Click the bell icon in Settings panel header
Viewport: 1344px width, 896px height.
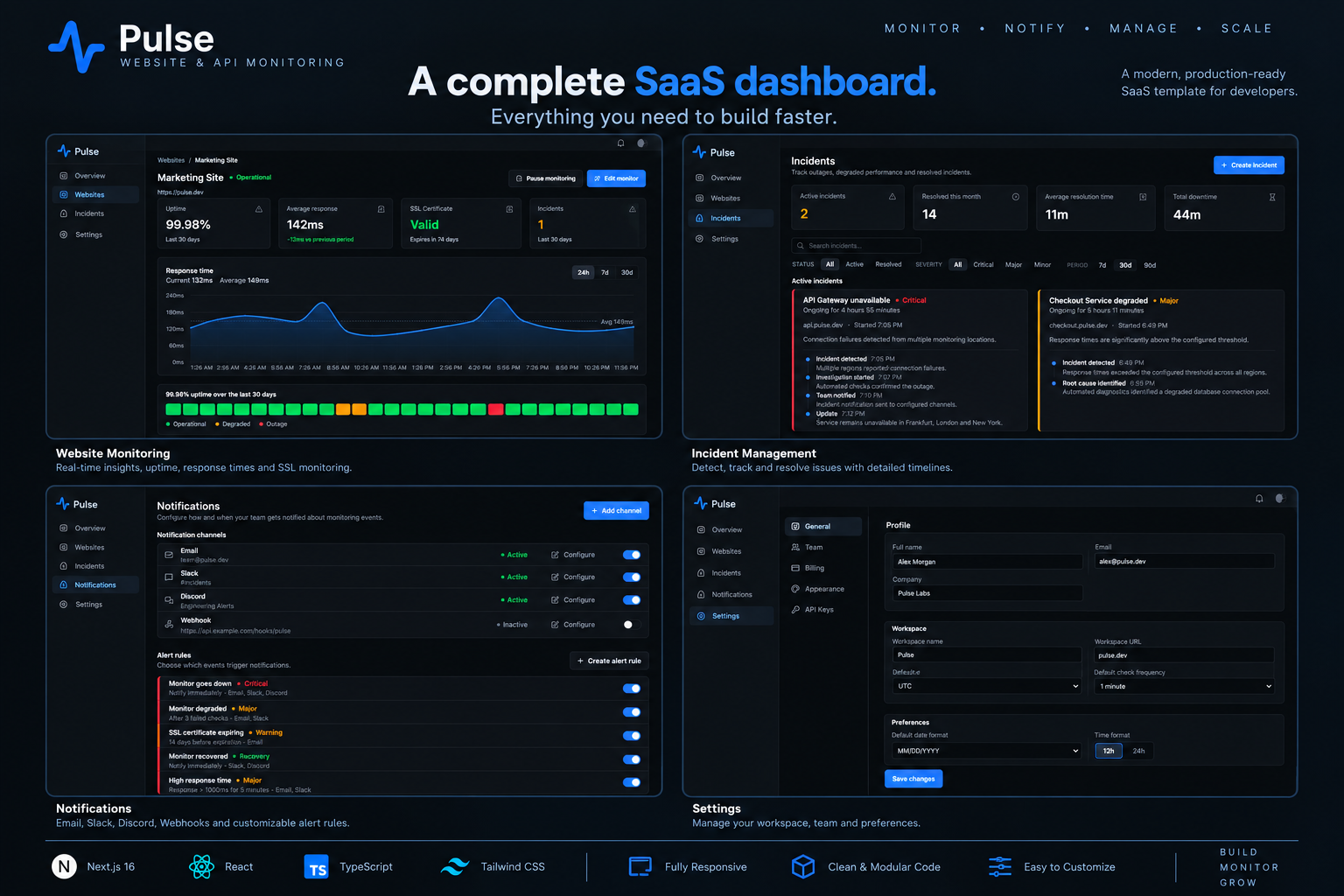pyautogui.click(x=1259, y=499)
